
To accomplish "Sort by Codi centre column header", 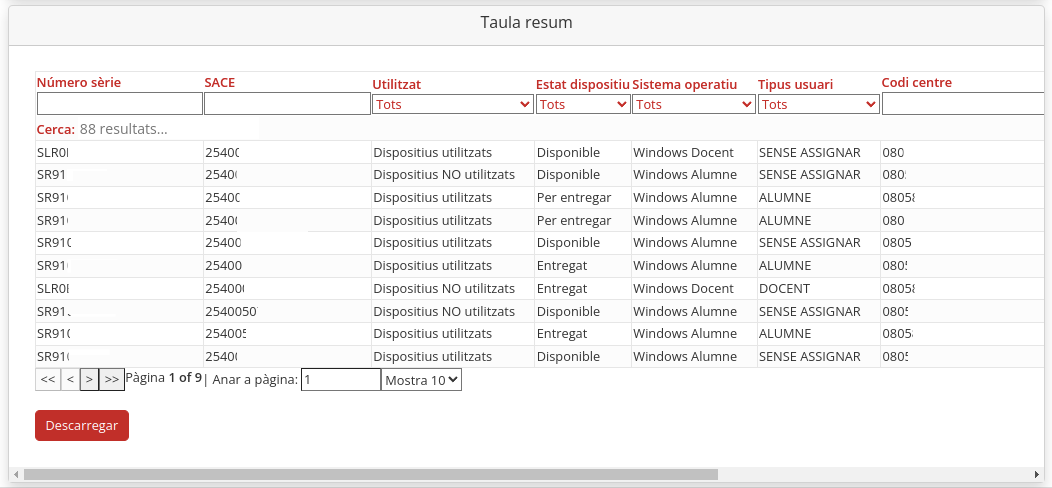I will coord(916,83).
